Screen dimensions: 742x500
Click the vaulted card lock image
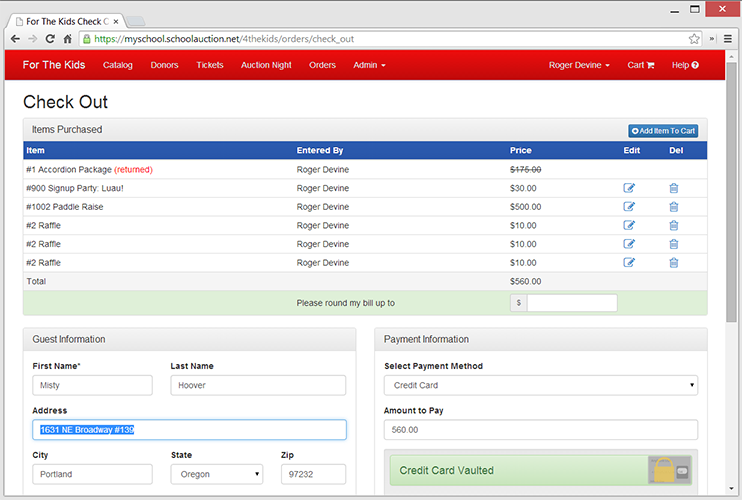click(670, 470)
